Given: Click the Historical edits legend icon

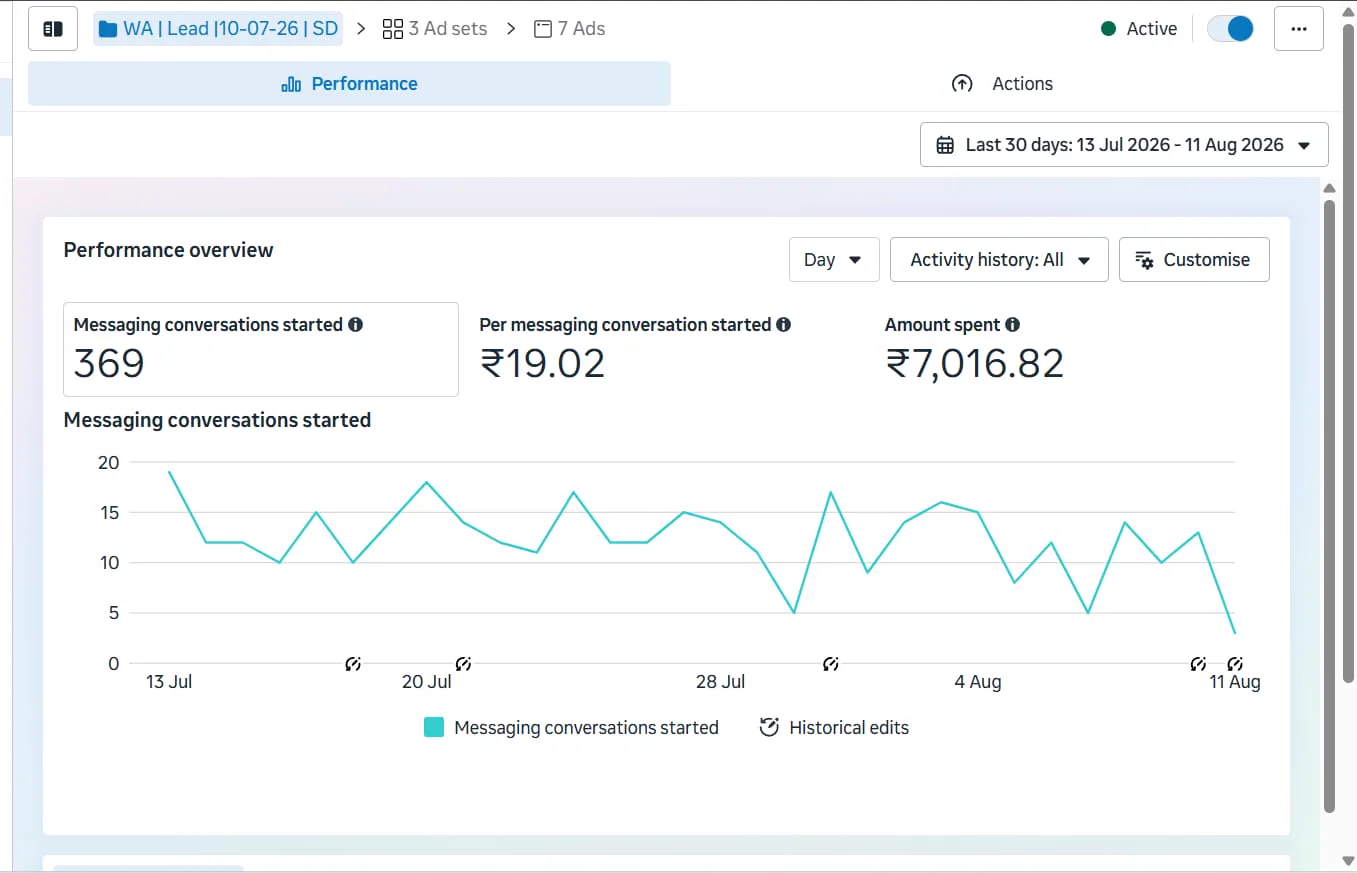Looking at the screenshot, I should click(x=769, y=727).
